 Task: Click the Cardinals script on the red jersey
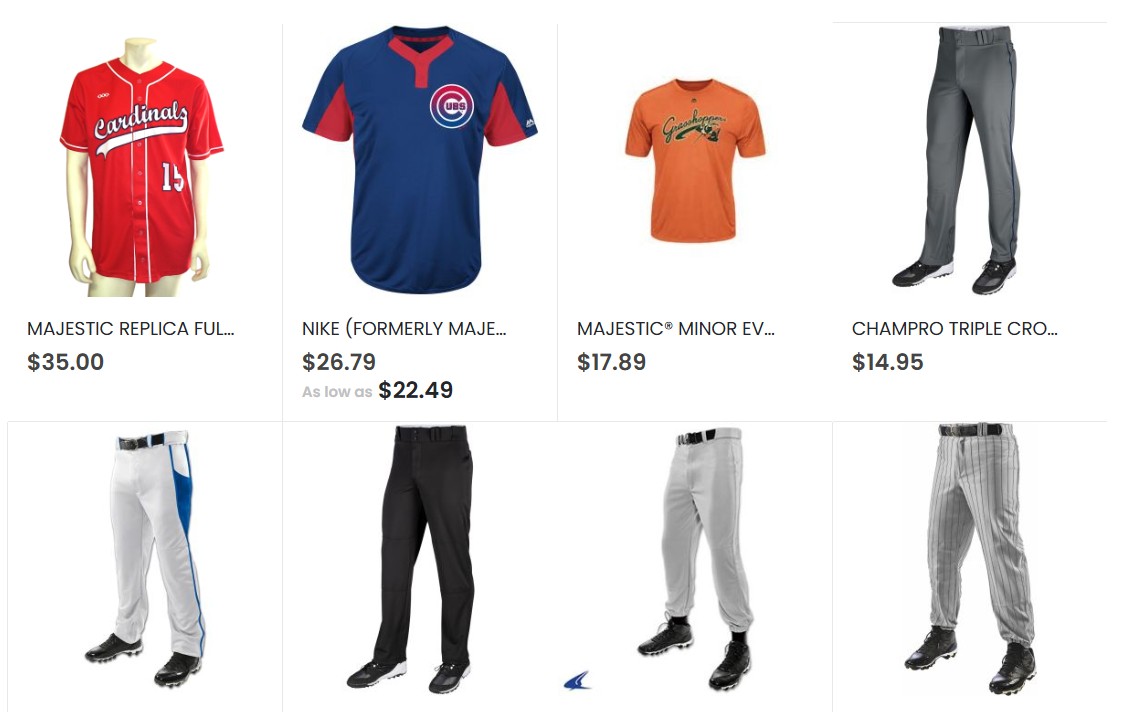point(141,126)
